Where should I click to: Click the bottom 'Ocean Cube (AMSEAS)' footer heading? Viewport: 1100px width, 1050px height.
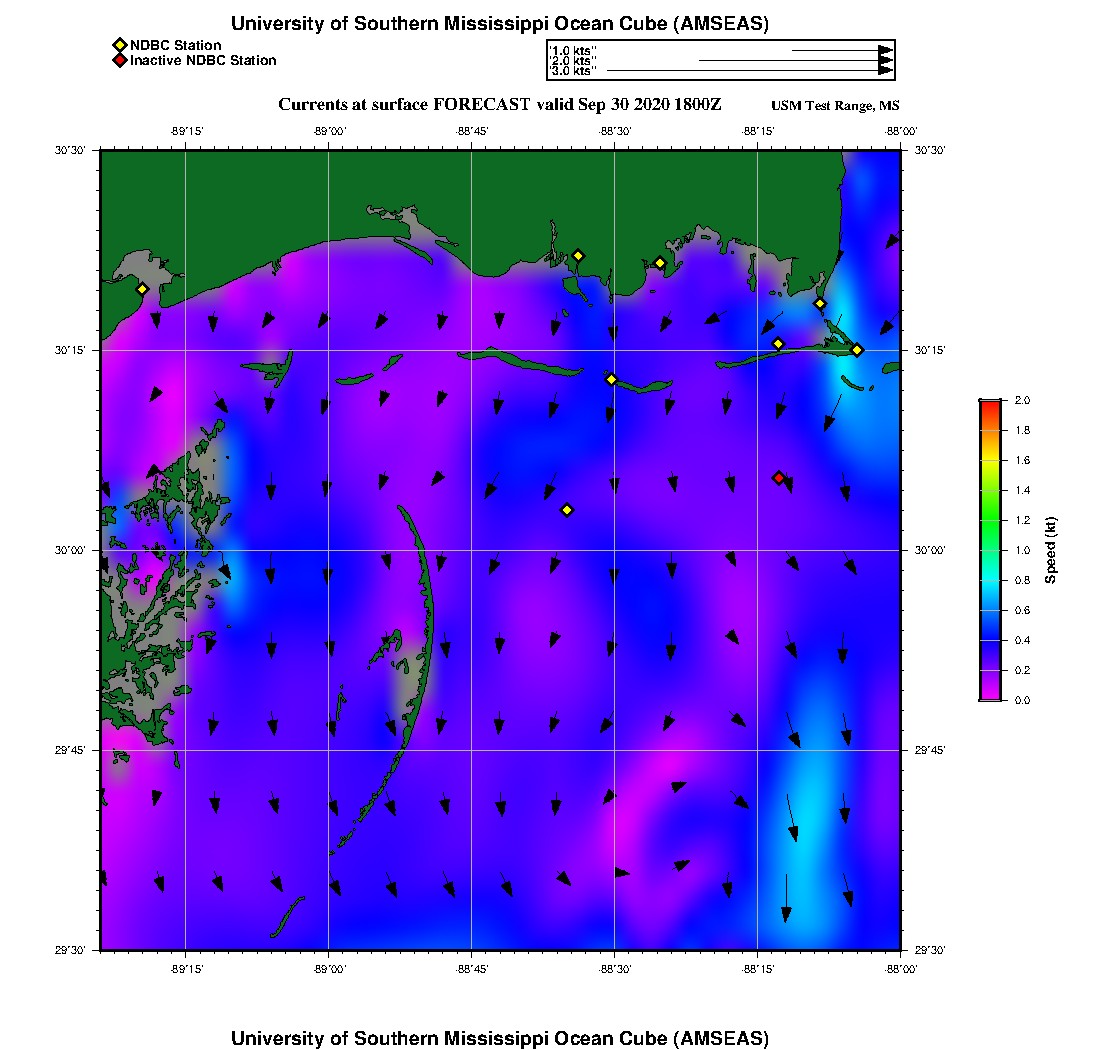pyautogui.click(x=500, y=1037)
